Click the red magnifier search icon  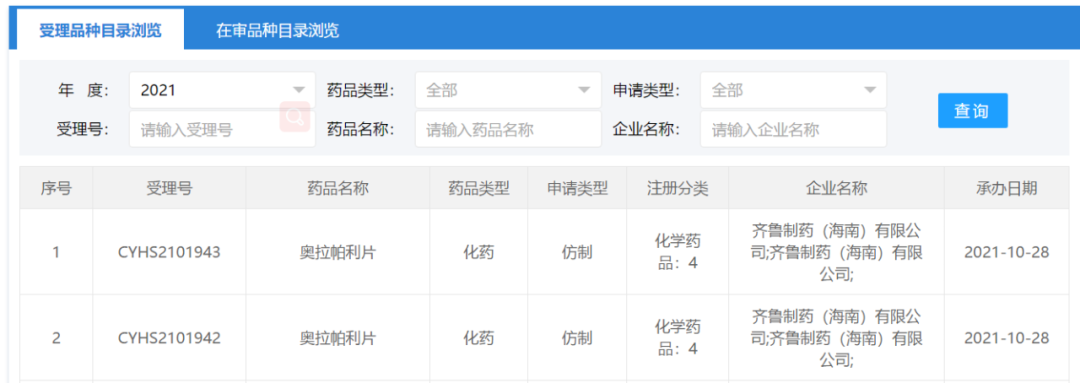click(295, 116)
